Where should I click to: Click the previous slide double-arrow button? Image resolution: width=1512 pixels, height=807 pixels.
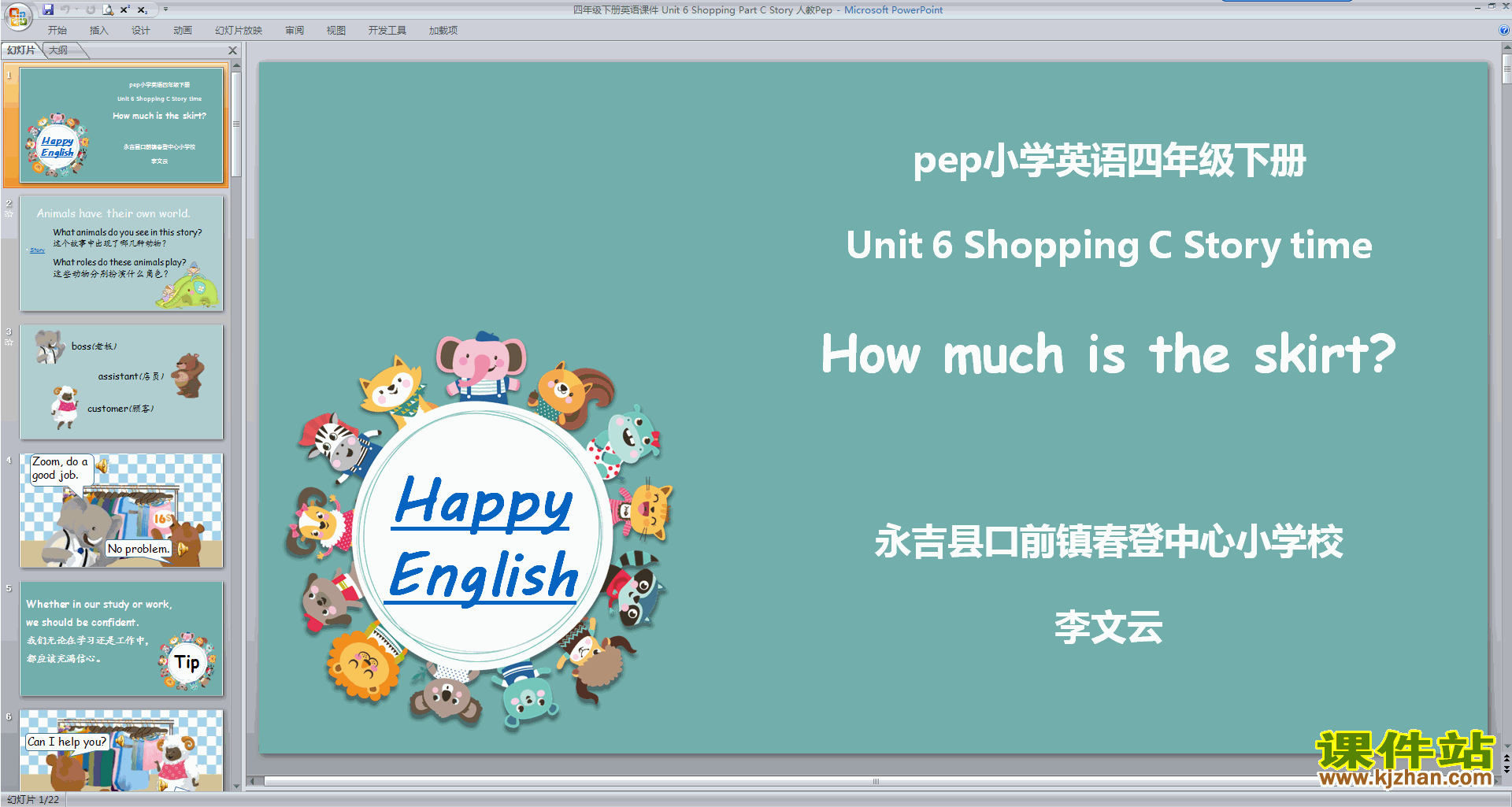click(x=1506, y=759)
